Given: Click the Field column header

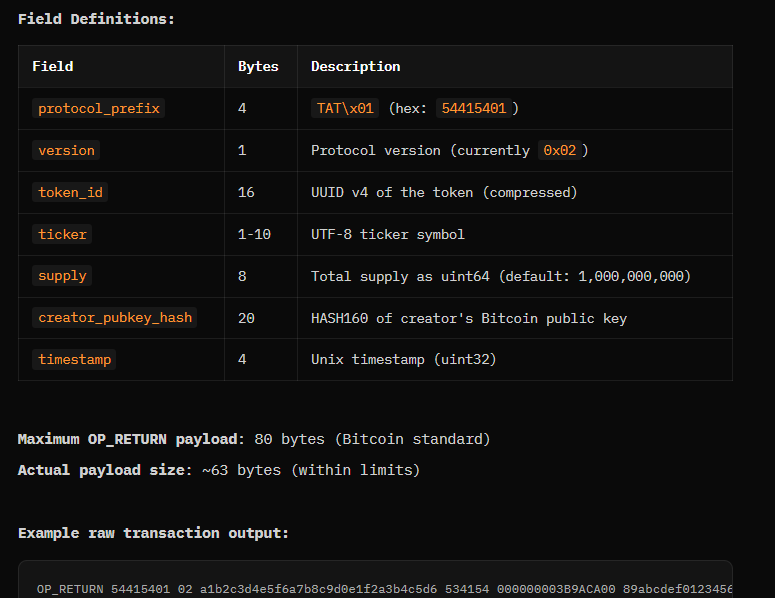Looking at the screenshot, I should point(52,66).
